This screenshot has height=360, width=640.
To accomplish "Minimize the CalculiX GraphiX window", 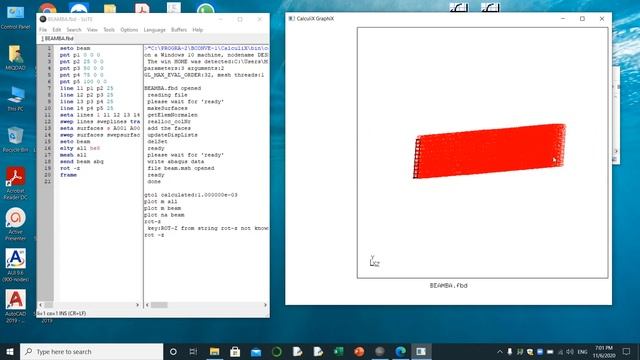I will click(x=563, y=19).
